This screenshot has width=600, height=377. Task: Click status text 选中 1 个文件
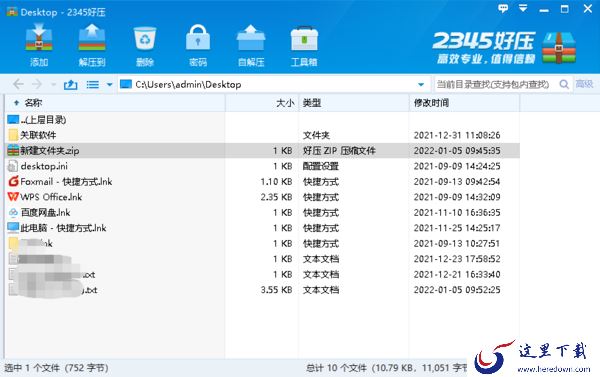[32, 368]
